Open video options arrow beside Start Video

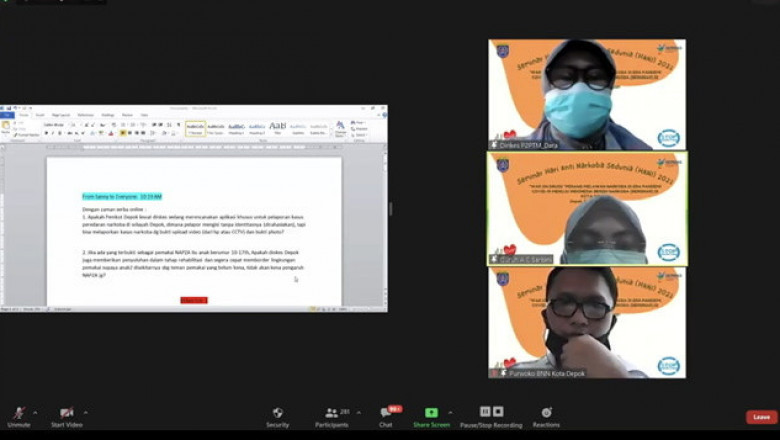(85, 411)
